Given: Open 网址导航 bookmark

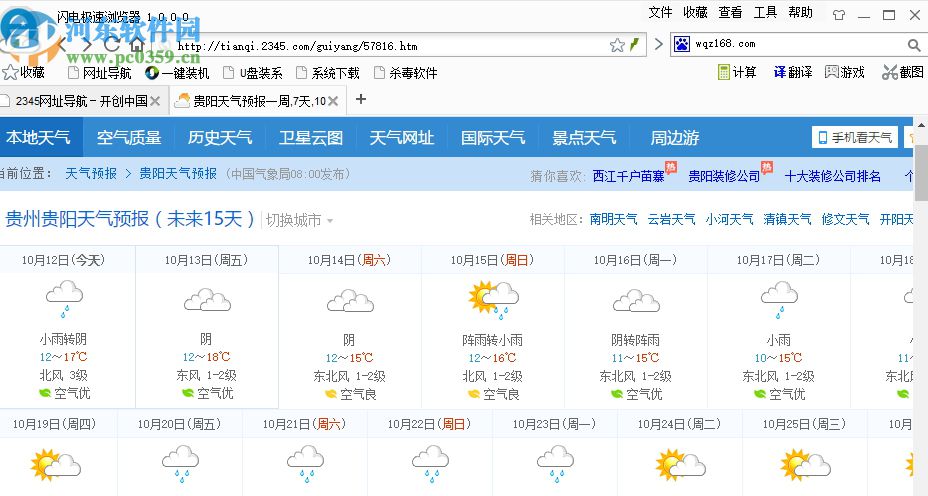Looking at the screenshot, I should 99,73.
